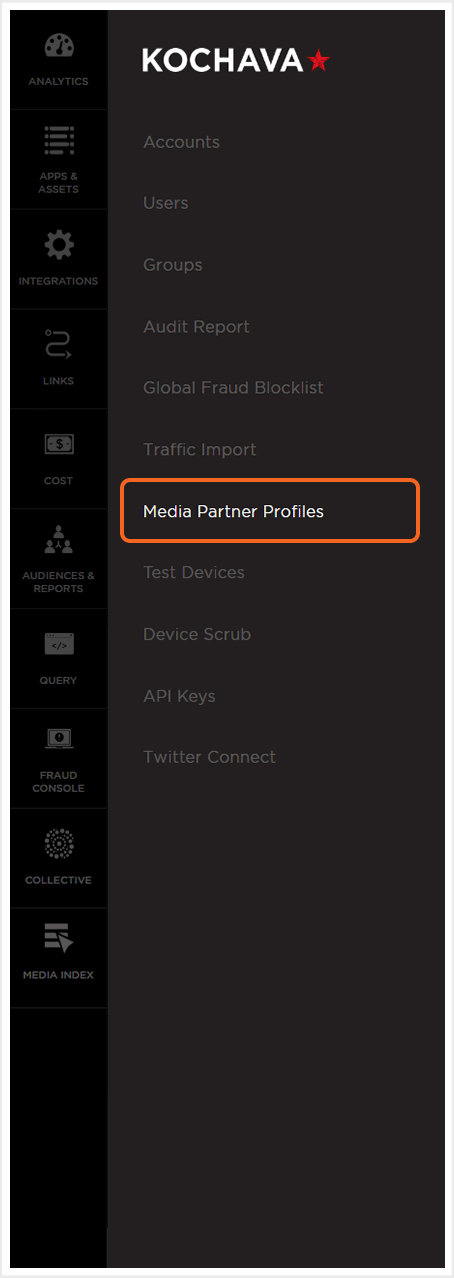Open the Media Index icon
454x1278 pixels.
pyautogui.click(x=58, y=940)
